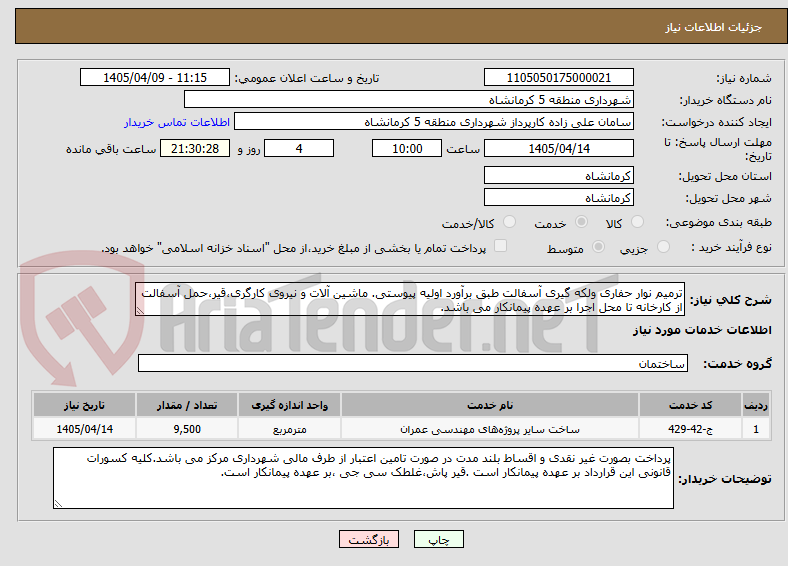Select the جزیی purchase type radio
788x566 pixels.
coord(663,246)
